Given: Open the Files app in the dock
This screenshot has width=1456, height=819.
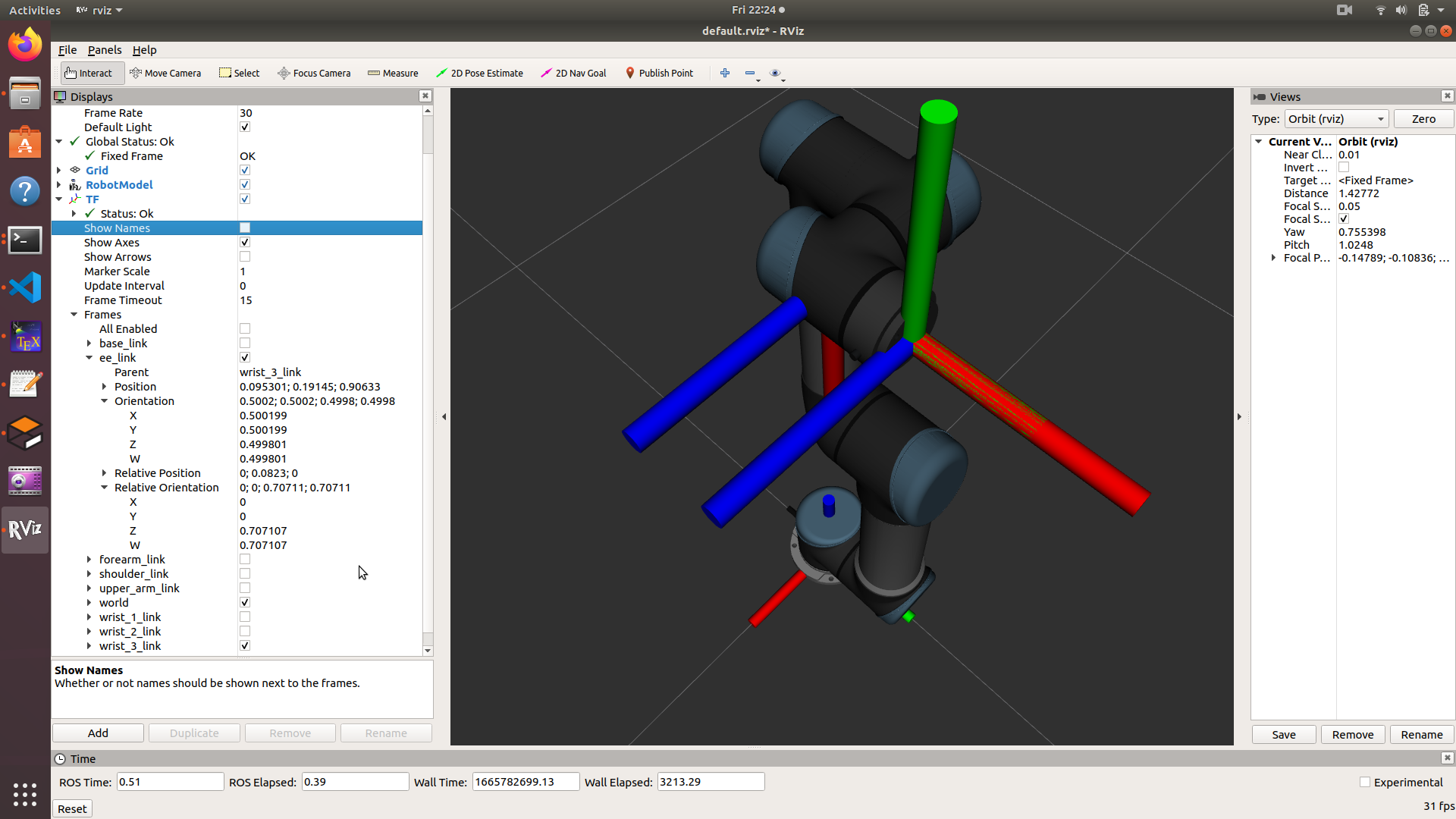Looking at the screenshot, I should pyautogui.click(x=25, y=93).
